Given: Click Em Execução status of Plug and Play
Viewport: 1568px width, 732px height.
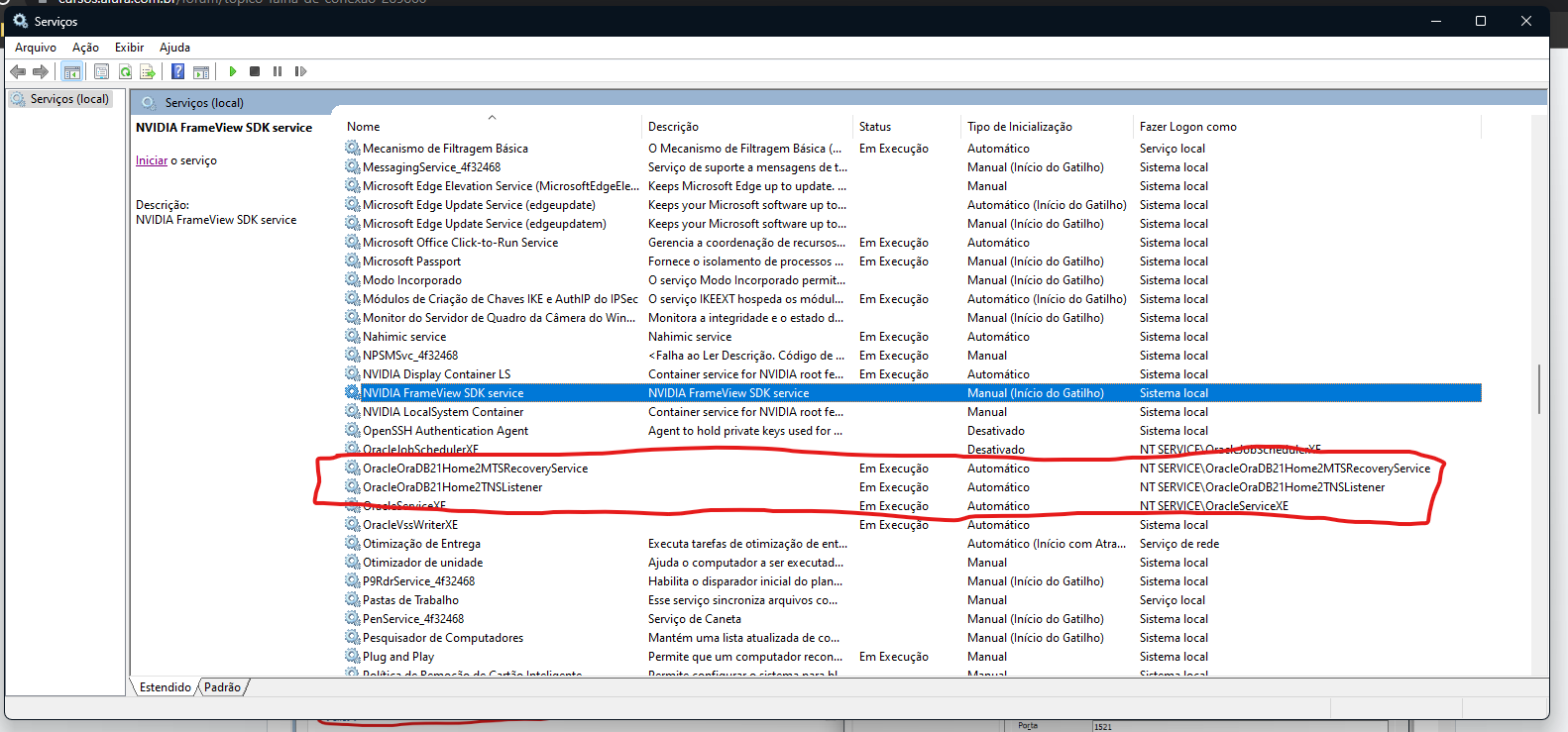Looking at the screenshot, I should [x=894, y=657].
